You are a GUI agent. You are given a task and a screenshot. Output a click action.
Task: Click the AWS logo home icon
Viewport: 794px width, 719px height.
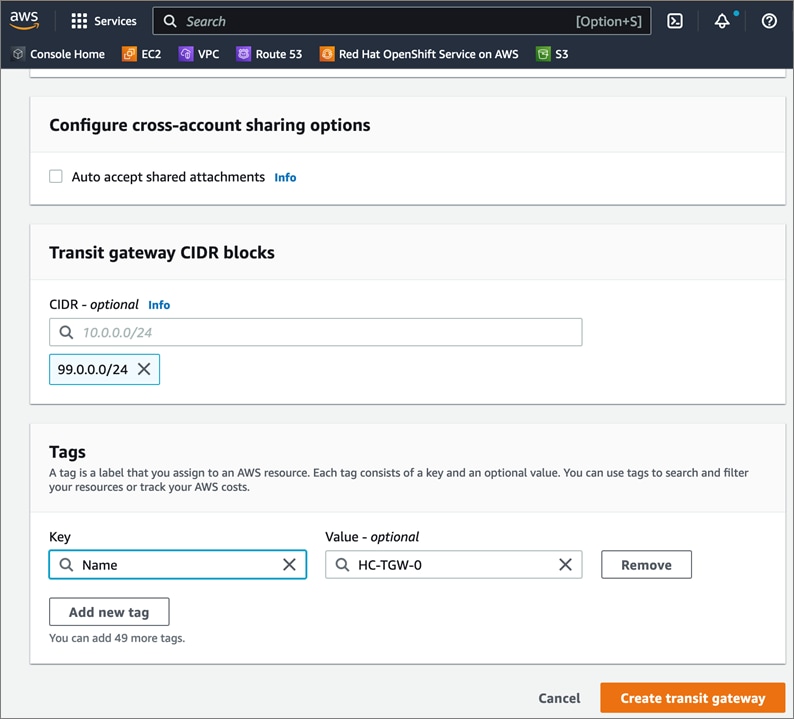coord(24,20)
